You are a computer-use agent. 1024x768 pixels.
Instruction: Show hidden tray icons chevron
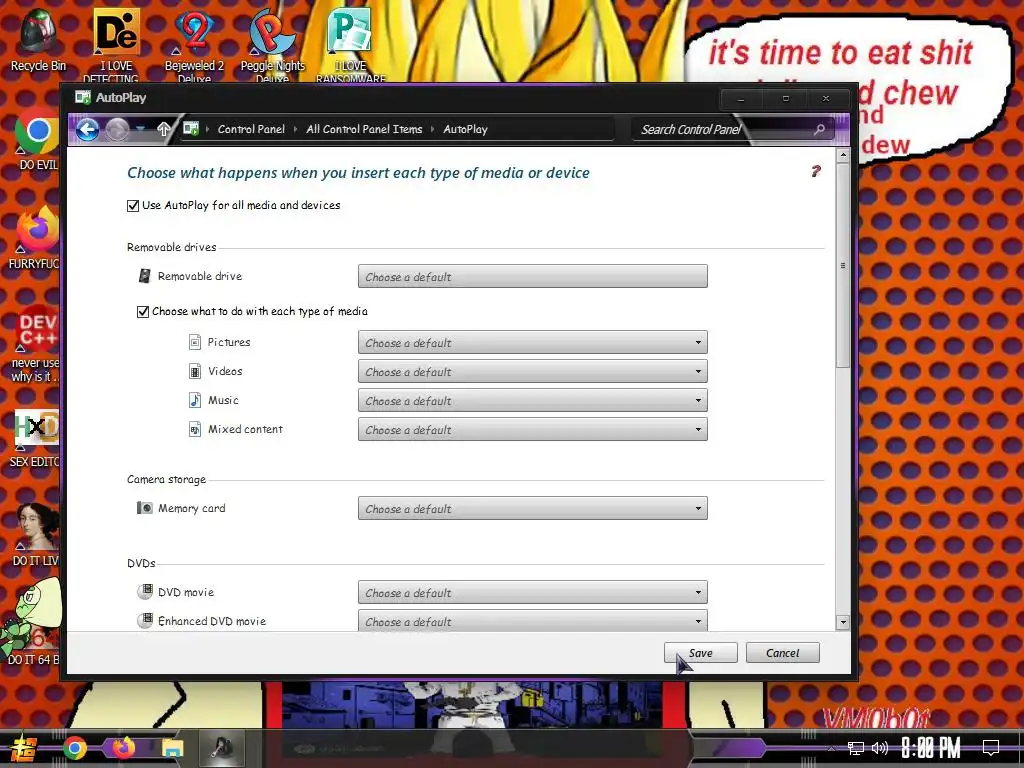[831, 748]
